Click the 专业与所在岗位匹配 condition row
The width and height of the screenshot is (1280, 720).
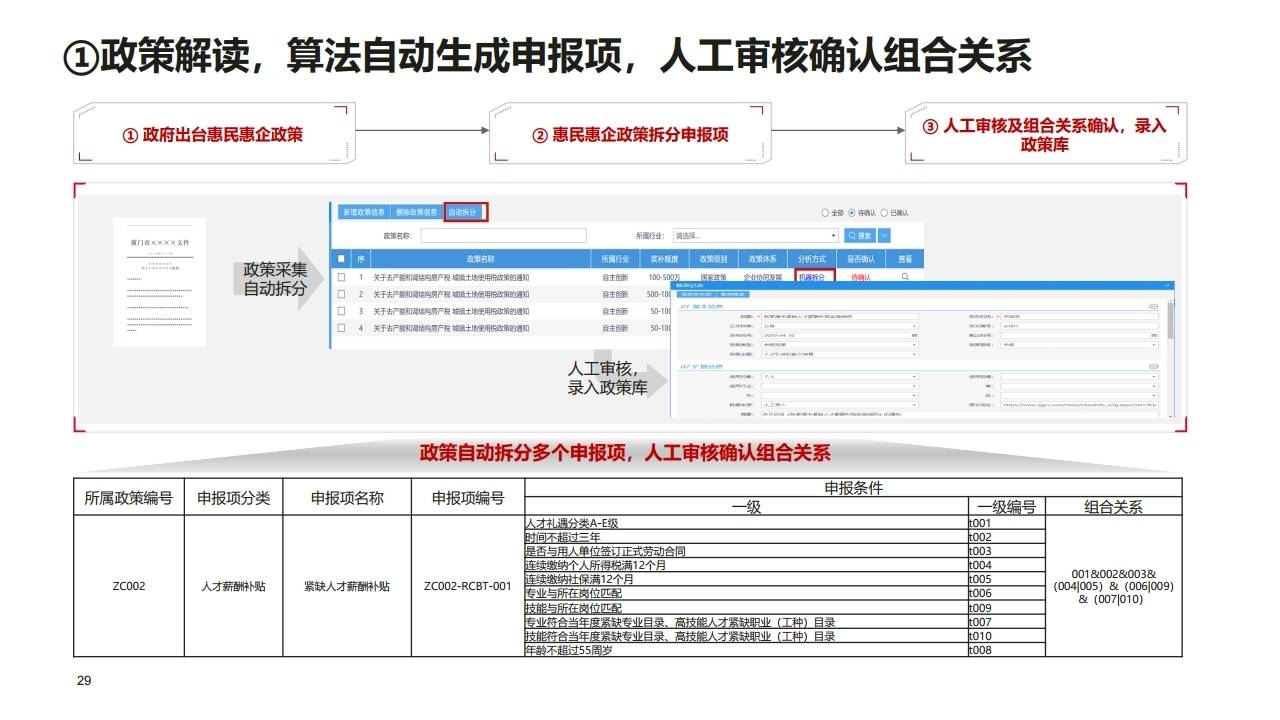pyautogui.click(x=745, y=593)
